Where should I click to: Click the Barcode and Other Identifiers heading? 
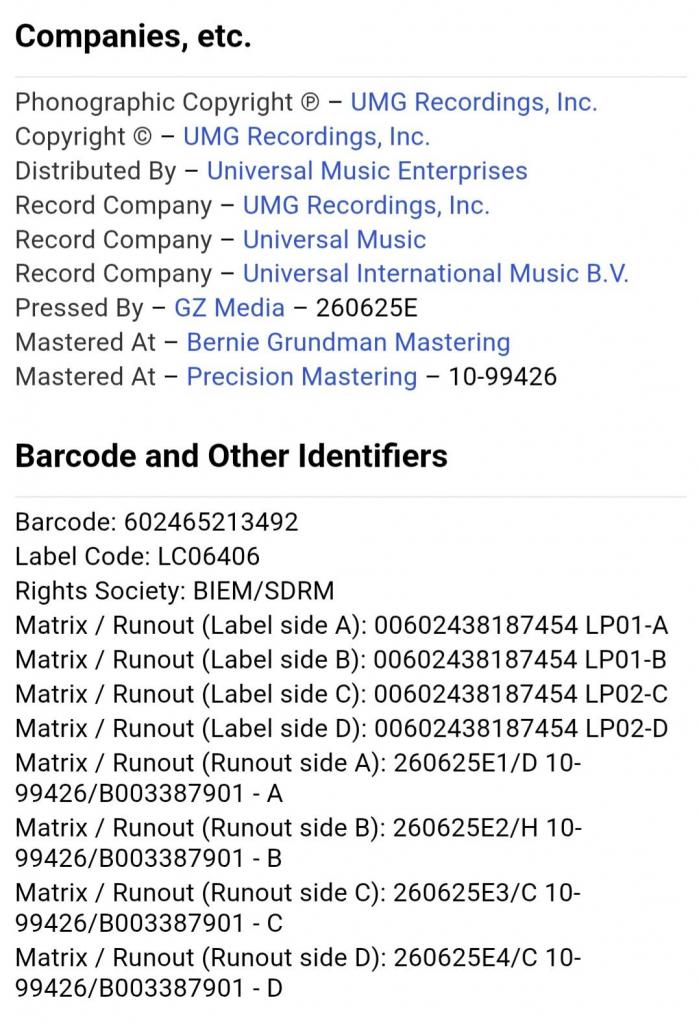click(x=231, y=456)
